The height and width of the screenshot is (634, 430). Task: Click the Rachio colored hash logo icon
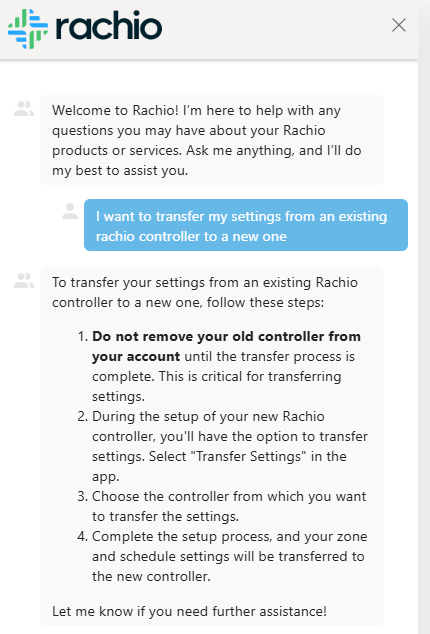click(28, 29)
